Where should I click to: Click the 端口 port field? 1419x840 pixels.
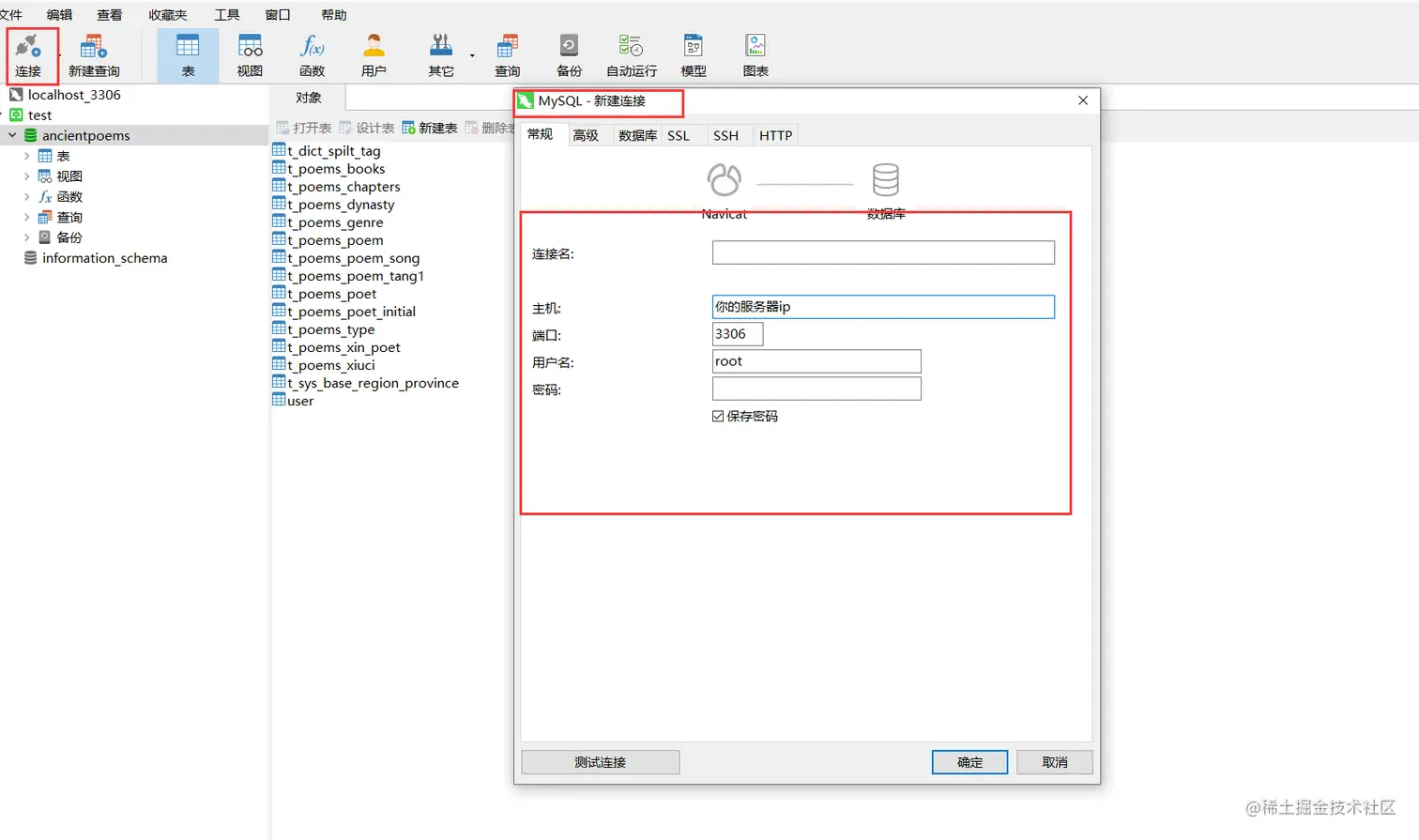(738, 334)
